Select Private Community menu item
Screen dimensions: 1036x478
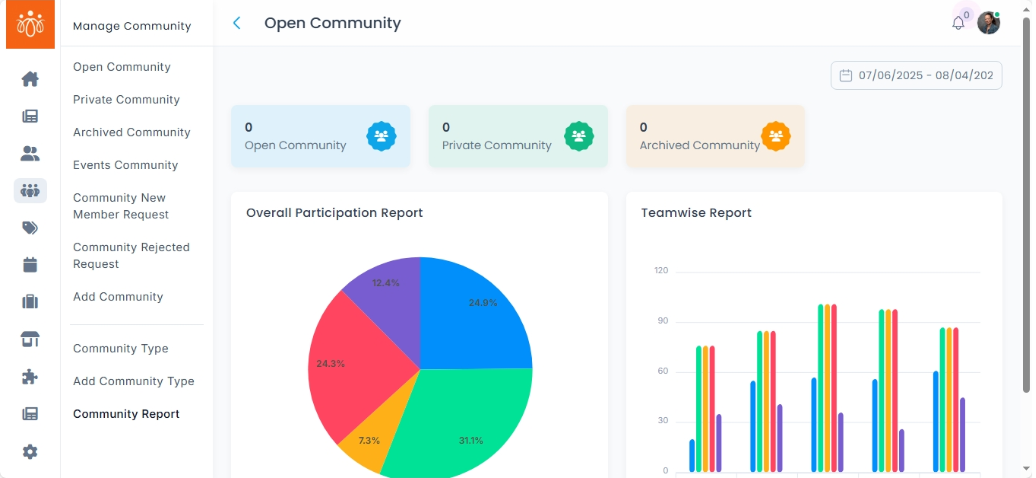(126, 100)
